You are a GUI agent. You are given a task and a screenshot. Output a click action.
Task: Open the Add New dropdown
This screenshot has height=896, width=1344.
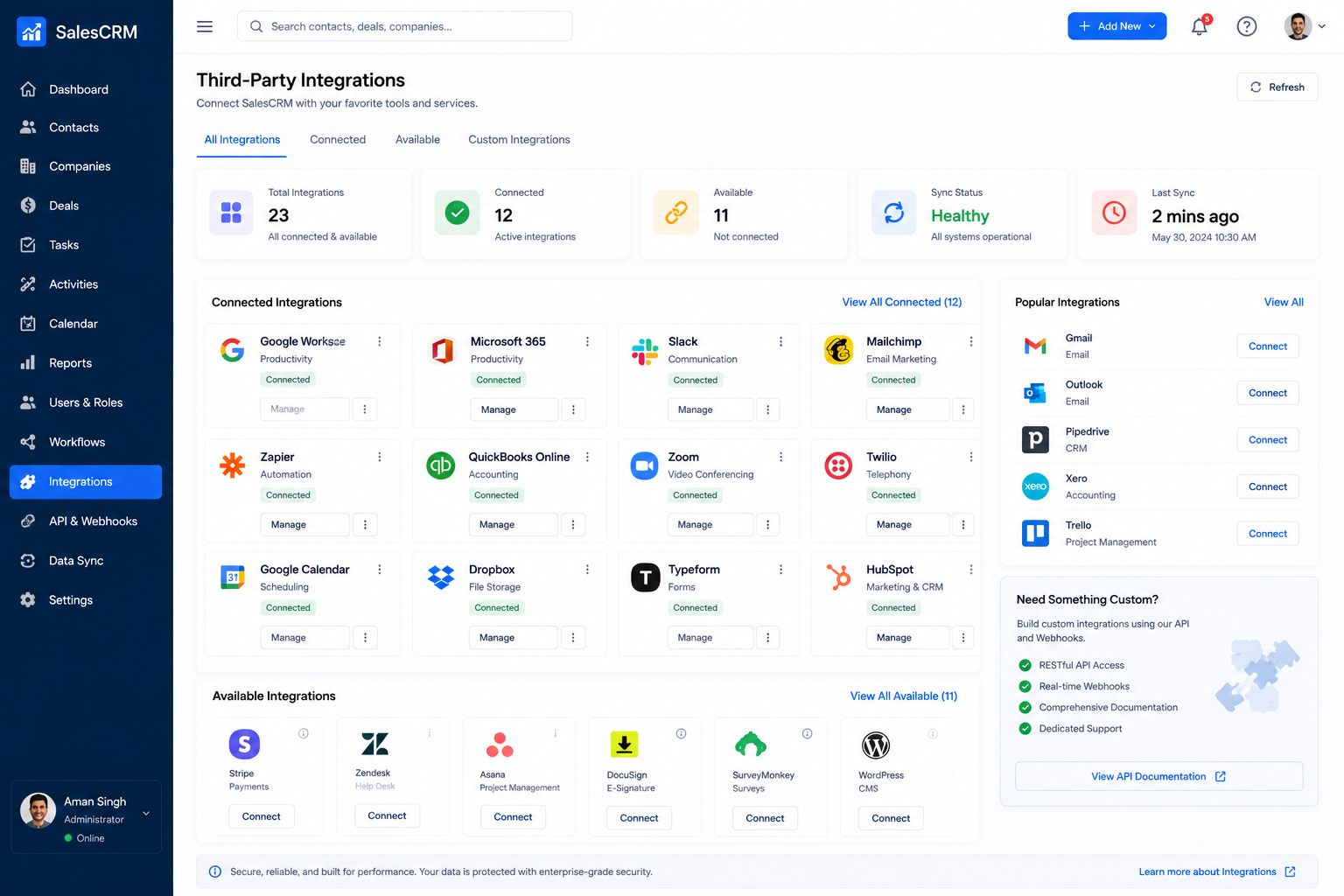[1116, 26]
